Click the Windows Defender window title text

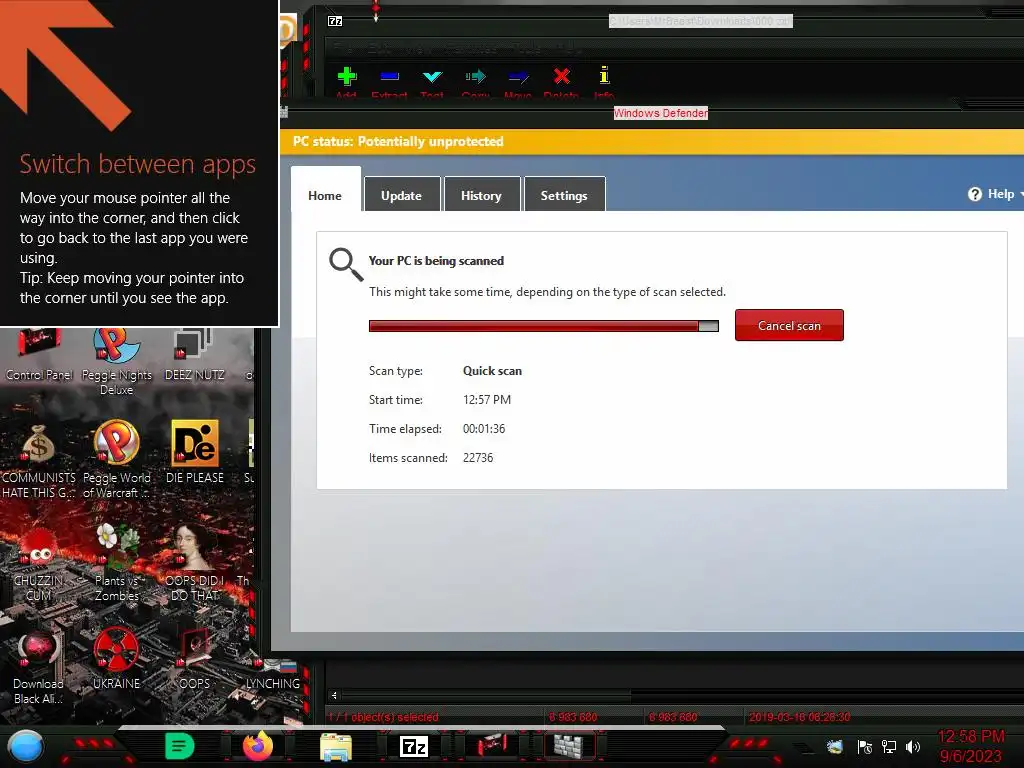point(661,113)
